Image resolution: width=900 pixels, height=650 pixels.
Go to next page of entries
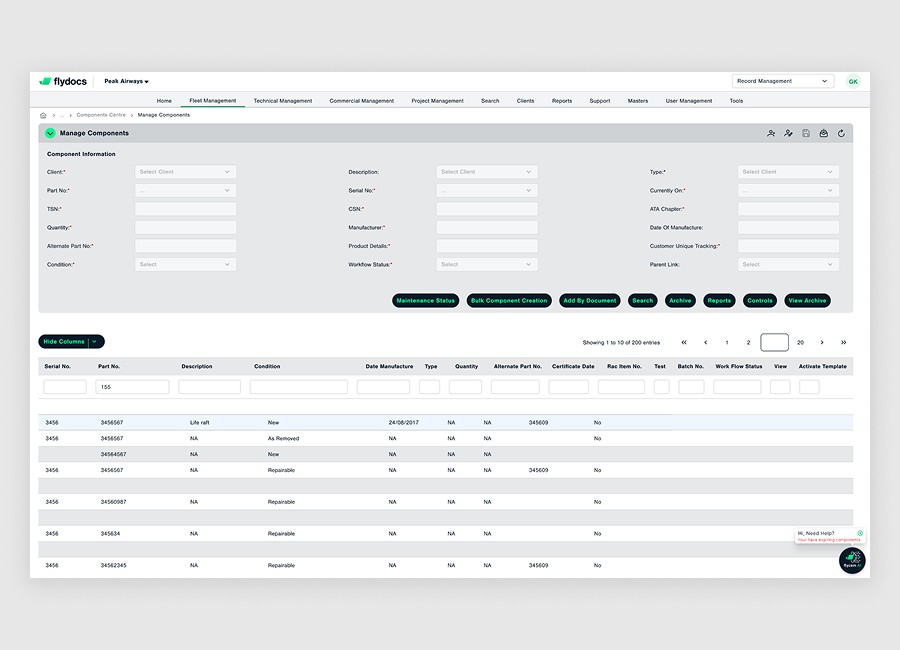coord(822,342)
